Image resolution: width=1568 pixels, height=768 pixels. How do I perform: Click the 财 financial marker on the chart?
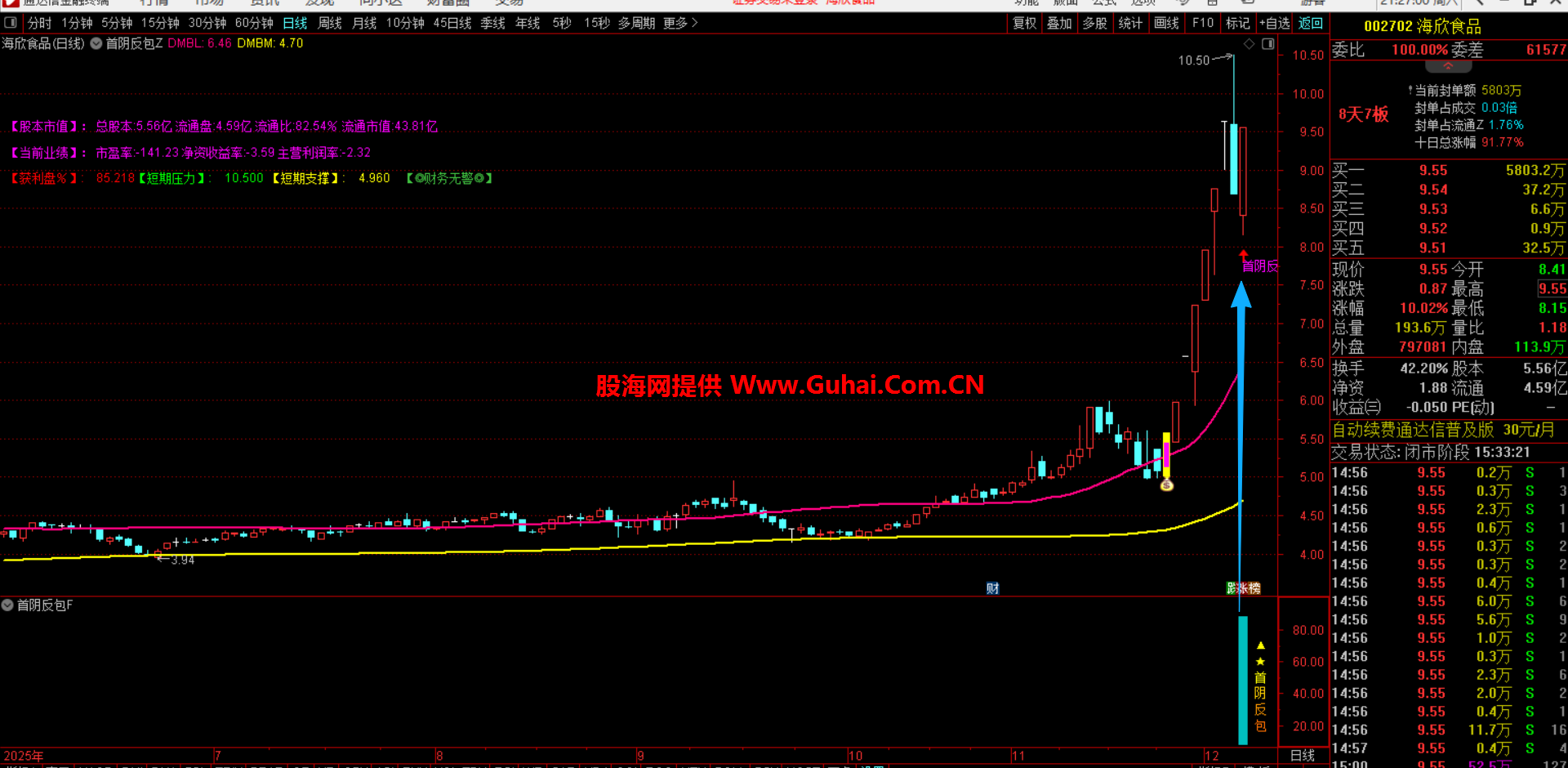992,588
